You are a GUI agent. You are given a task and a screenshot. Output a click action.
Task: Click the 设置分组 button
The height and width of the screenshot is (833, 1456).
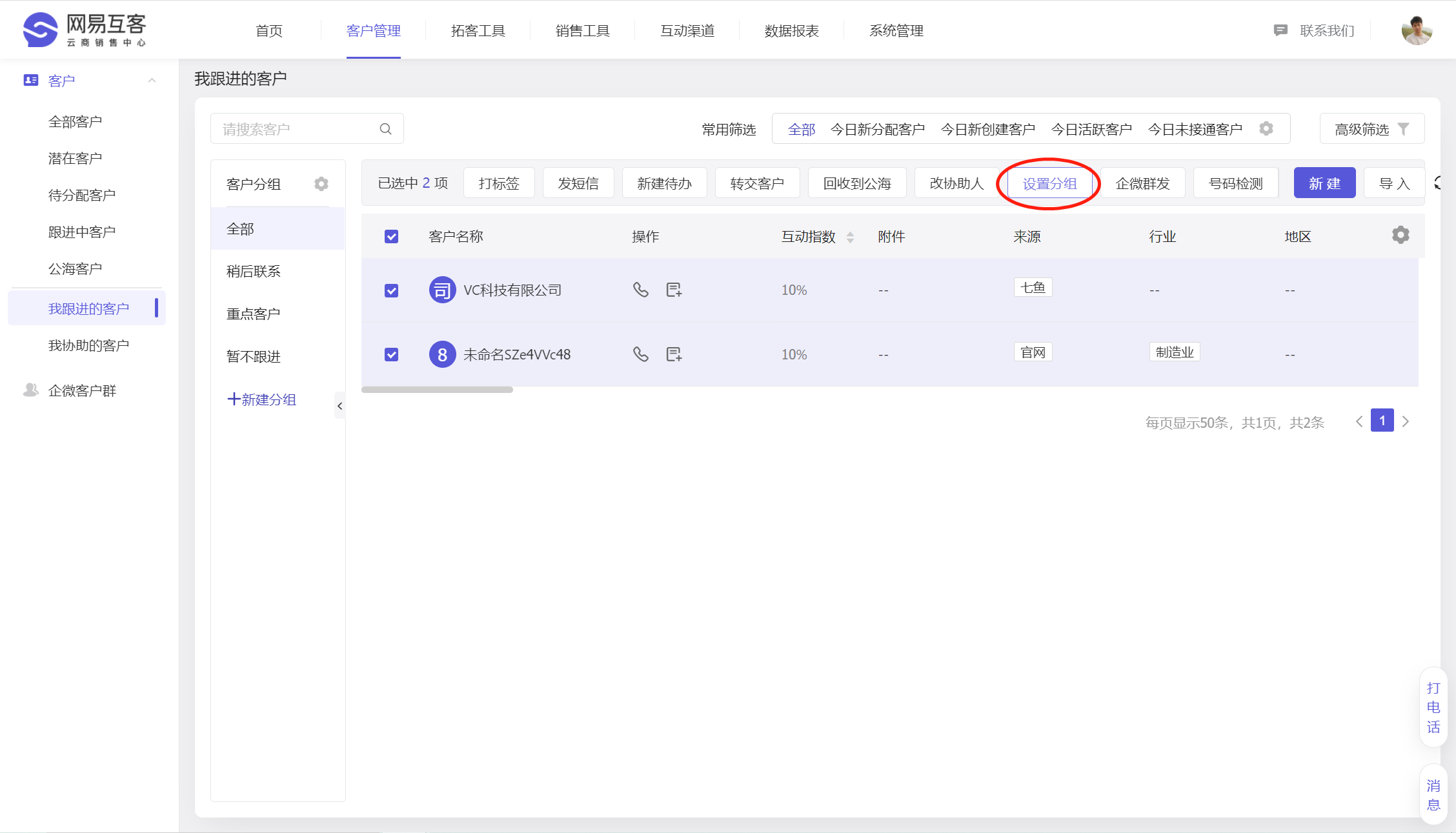pos(1049,183)
